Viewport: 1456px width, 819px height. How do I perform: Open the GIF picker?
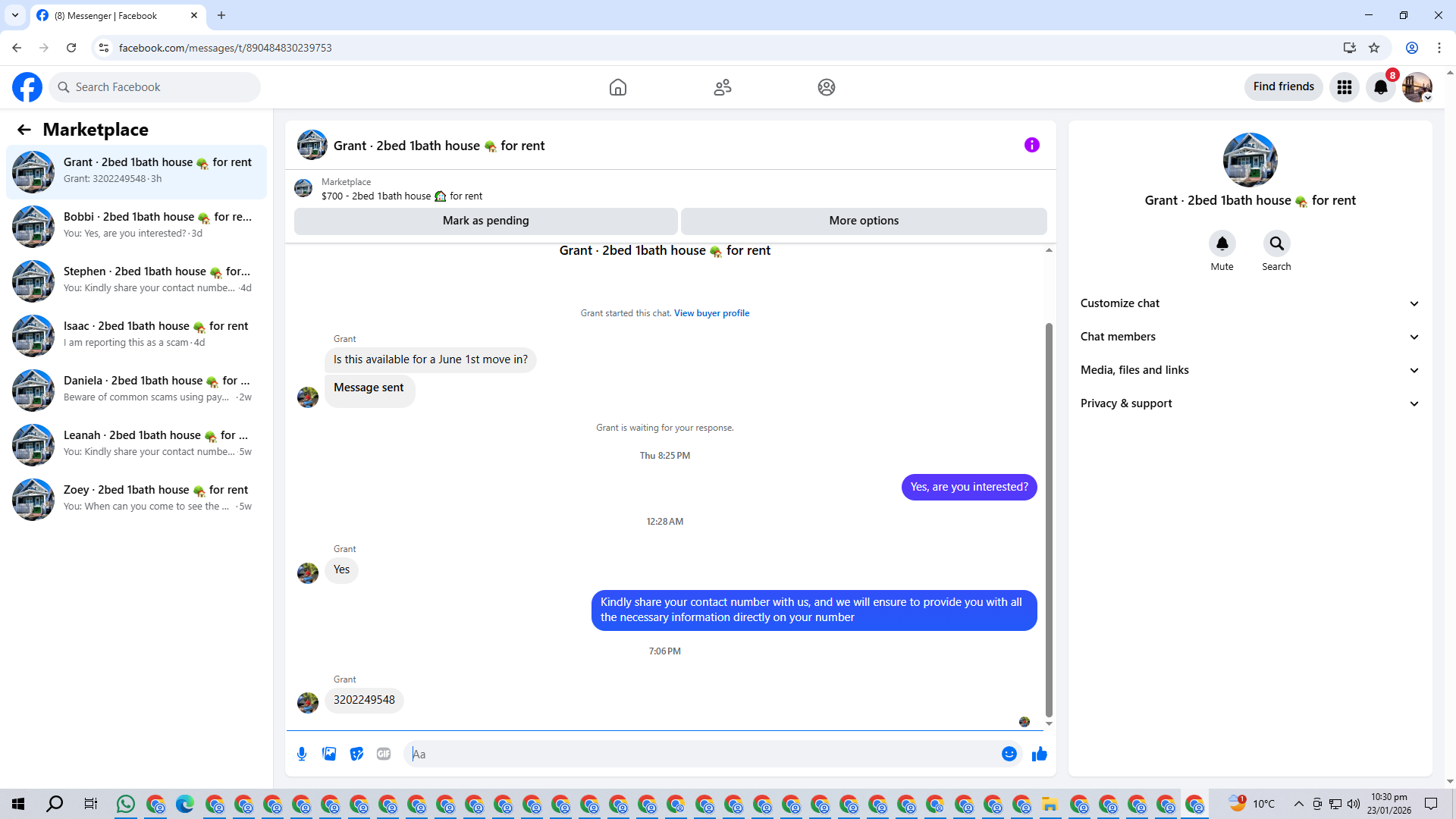(x=384, y=754)
